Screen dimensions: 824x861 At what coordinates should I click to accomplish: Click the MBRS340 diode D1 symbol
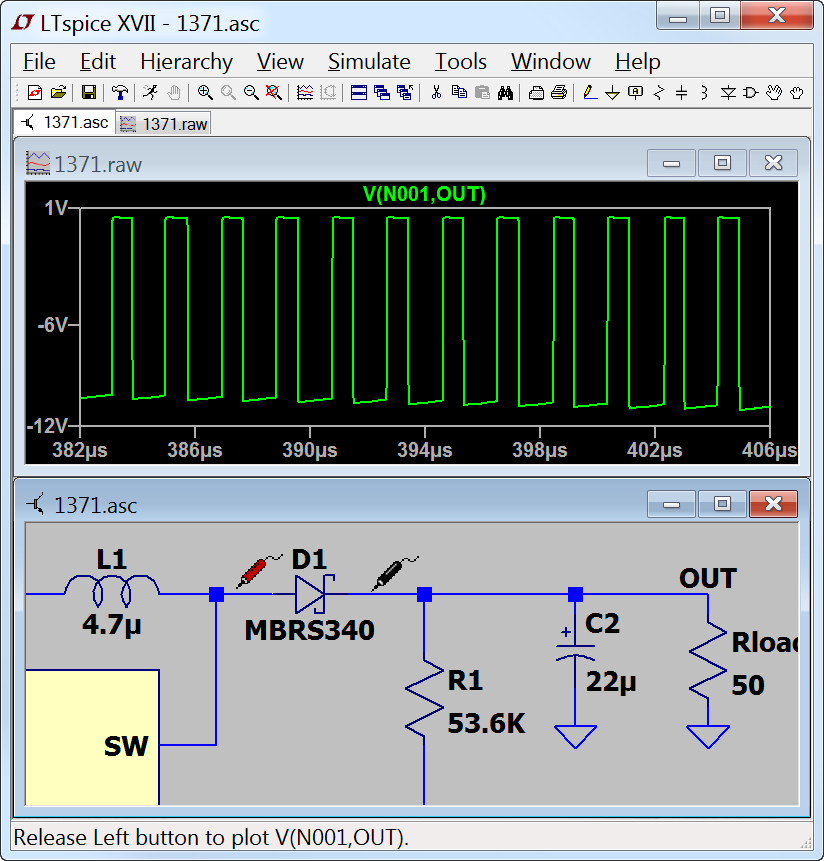pyautogui.click(x=310, y=595)
